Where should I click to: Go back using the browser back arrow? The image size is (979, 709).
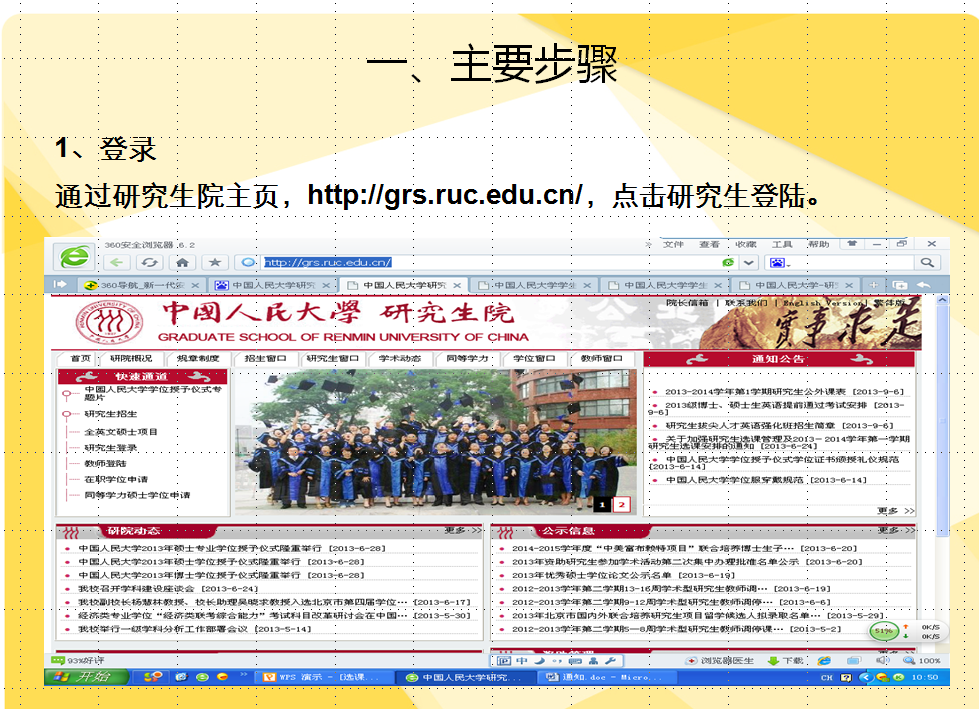pyautogui.click(x=117, y=263)
